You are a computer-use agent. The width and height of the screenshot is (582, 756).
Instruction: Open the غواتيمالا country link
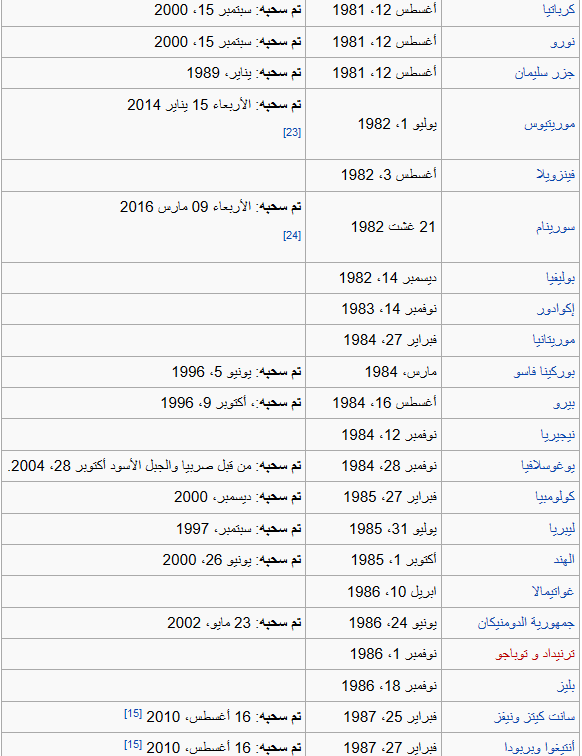tap(554, 591)
